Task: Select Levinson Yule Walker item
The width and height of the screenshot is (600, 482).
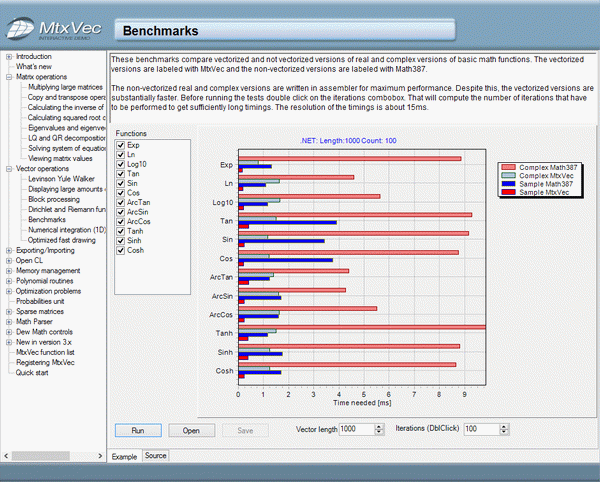Action: pos(61,179)
